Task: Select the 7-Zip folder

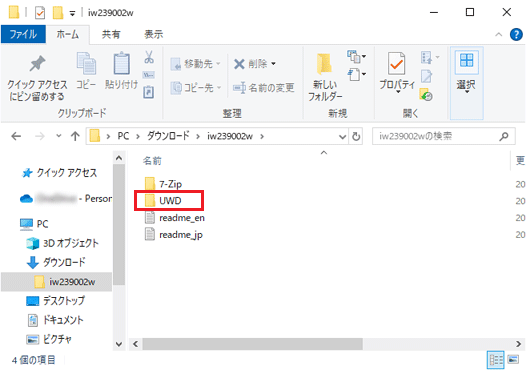Action: [163, 184]
